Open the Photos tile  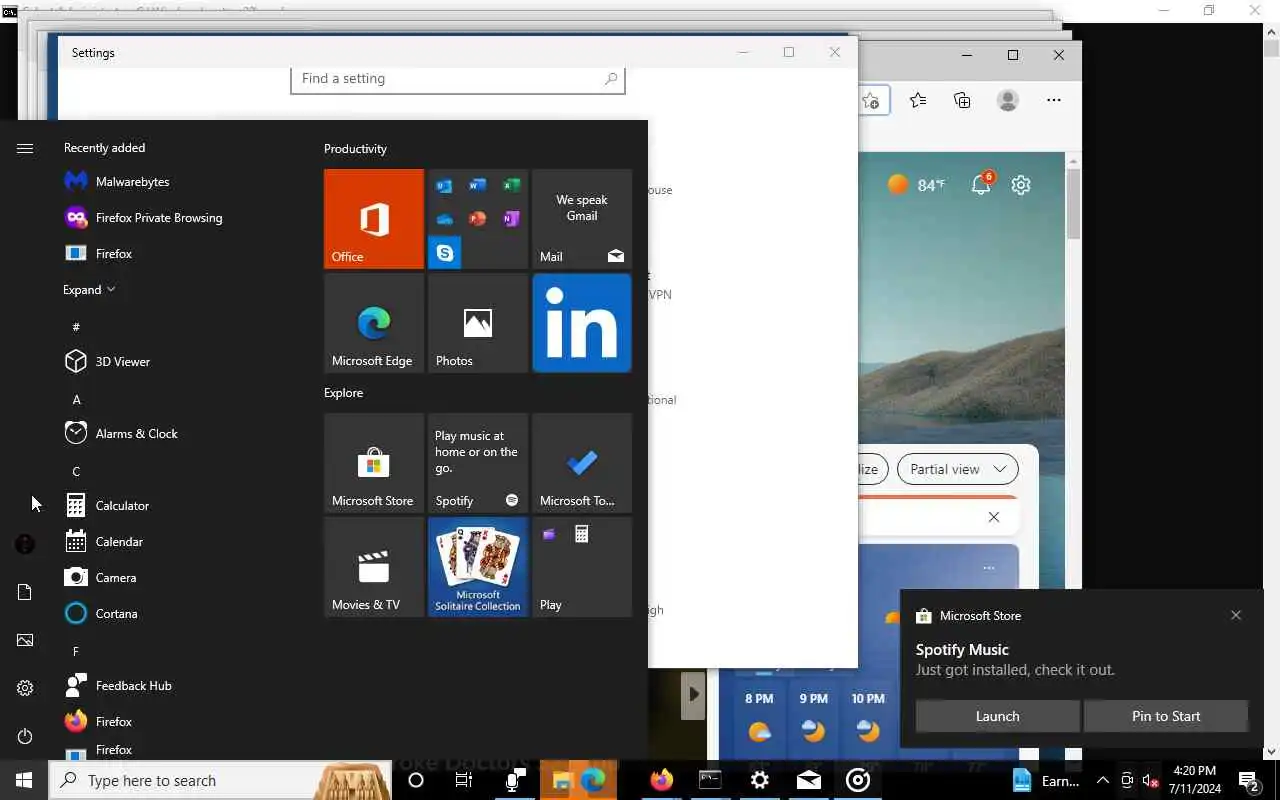click(x=478, y=323)
